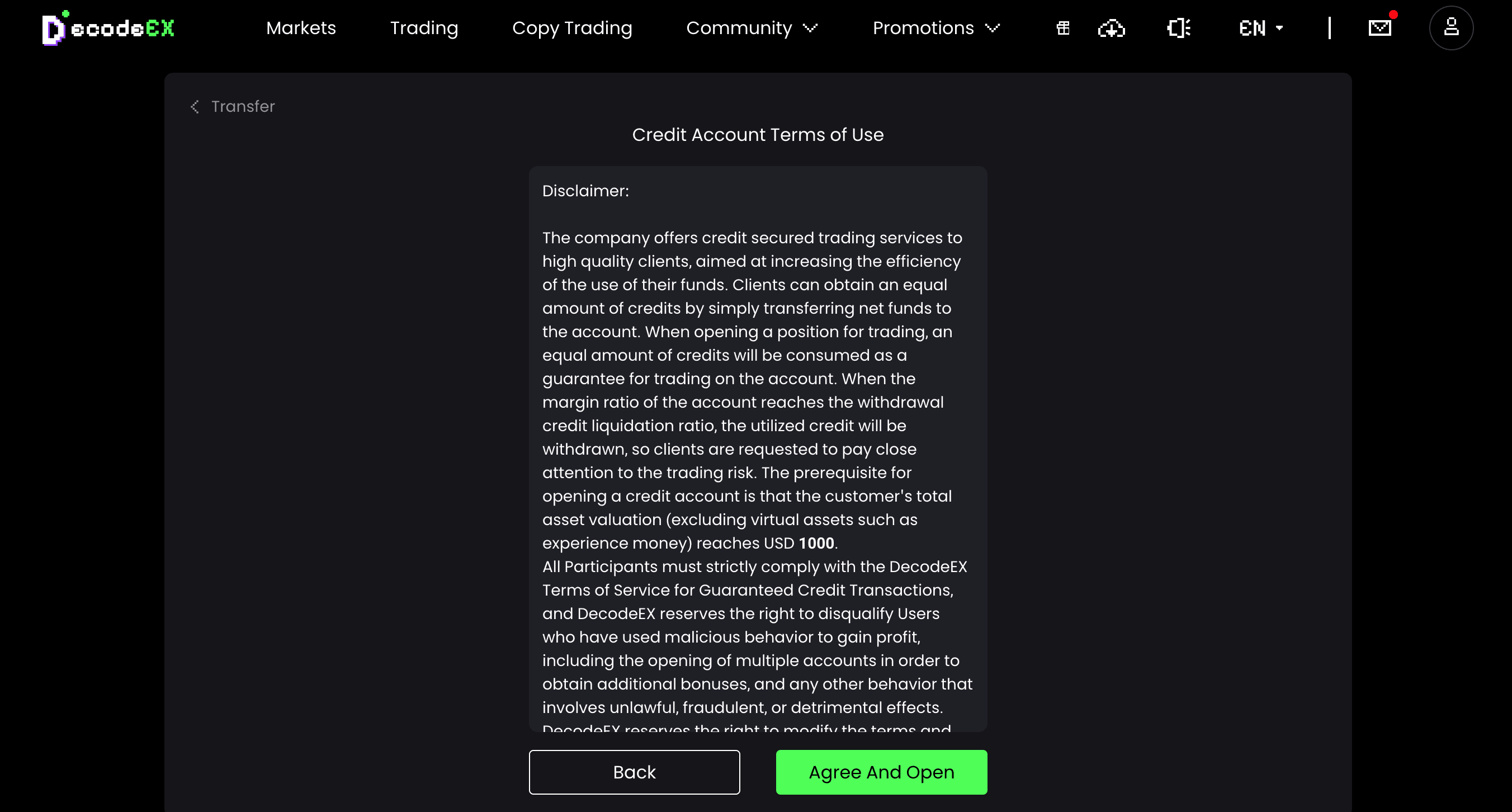Open the gift rewards icon
This screenshot has height=812, width=1512.
pos(1063,27)
